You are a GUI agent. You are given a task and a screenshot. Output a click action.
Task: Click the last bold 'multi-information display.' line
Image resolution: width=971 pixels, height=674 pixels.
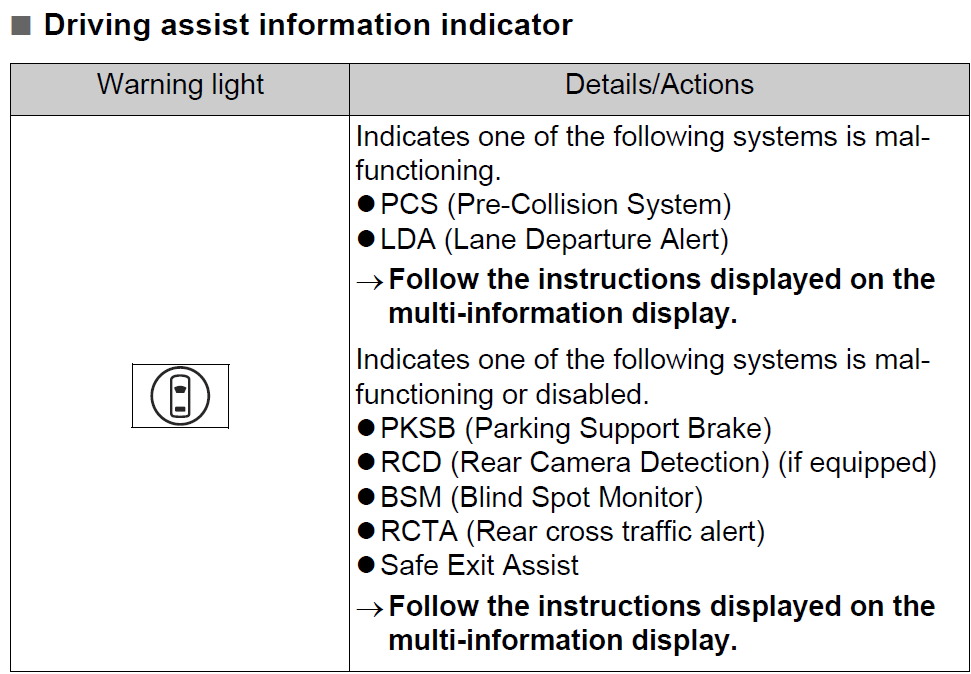click(562, 640)
